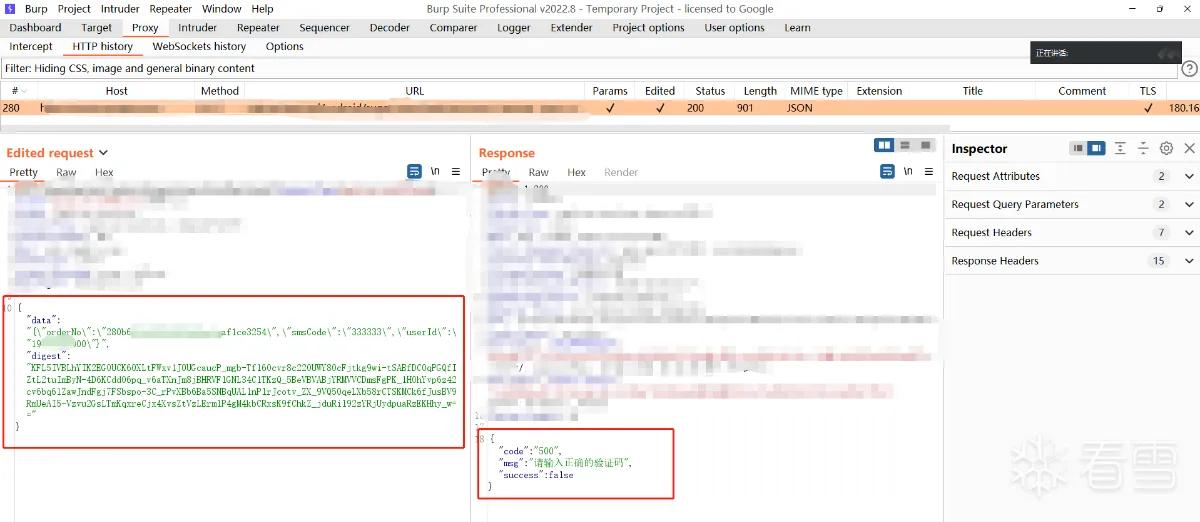Select the HTTP history sub-tab
This screenshot has height=522, width=1200.
point(103,47)
